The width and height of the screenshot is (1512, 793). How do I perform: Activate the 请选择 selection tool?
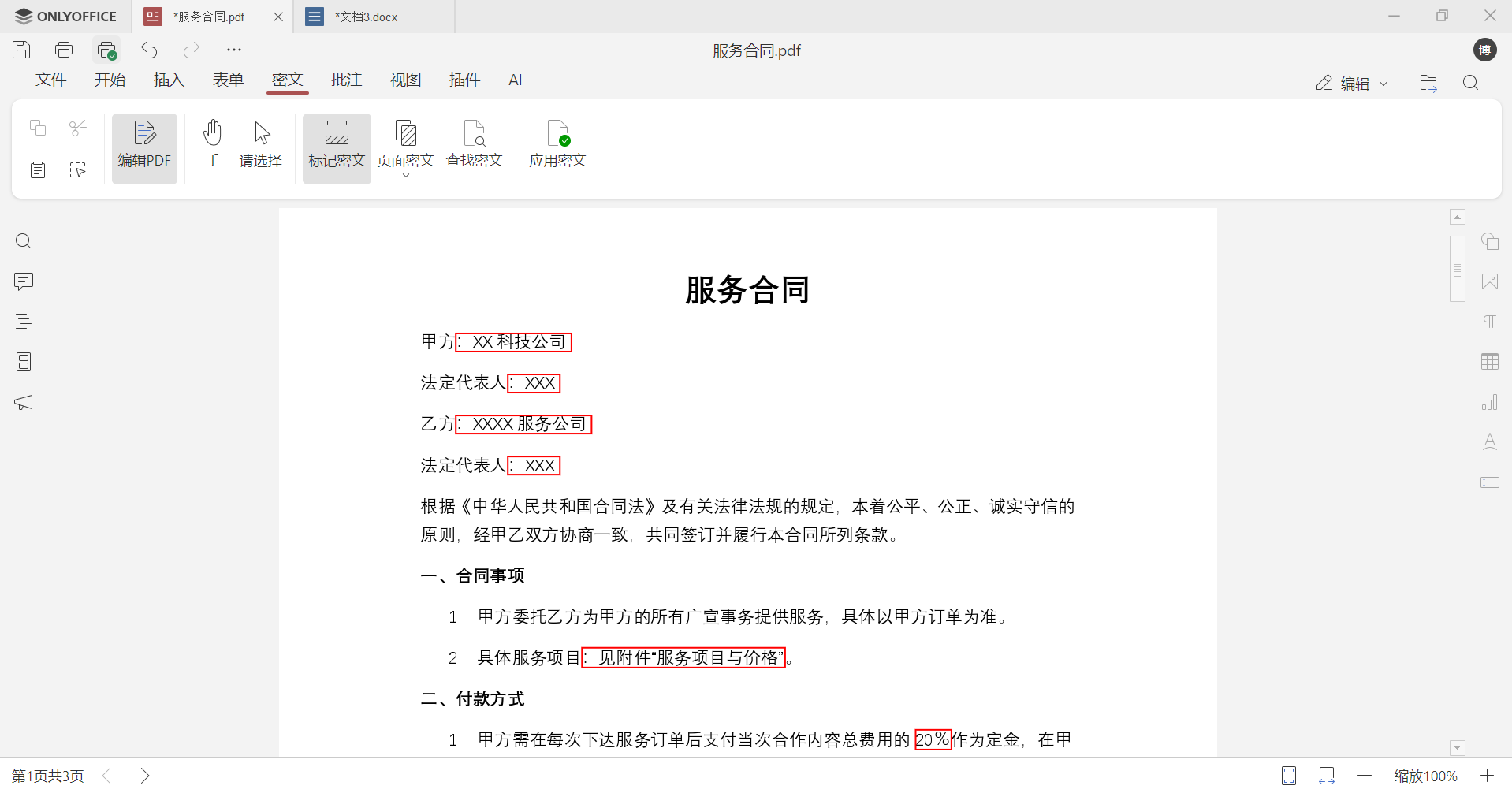click(x=260, y=147)
